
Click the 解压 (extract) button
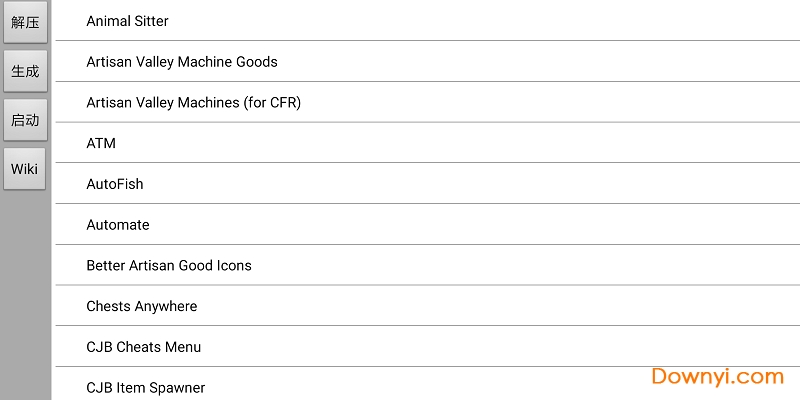coord(25,22)
